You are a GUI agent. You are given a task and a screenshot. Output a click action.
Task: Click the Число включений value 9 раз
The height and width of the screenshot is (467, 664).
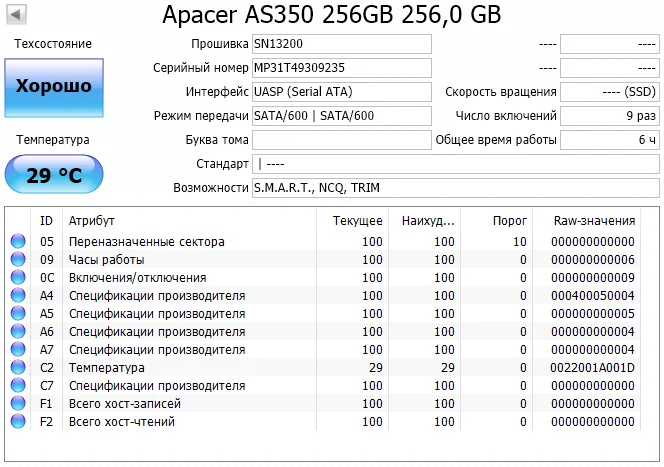coord(610,116)
